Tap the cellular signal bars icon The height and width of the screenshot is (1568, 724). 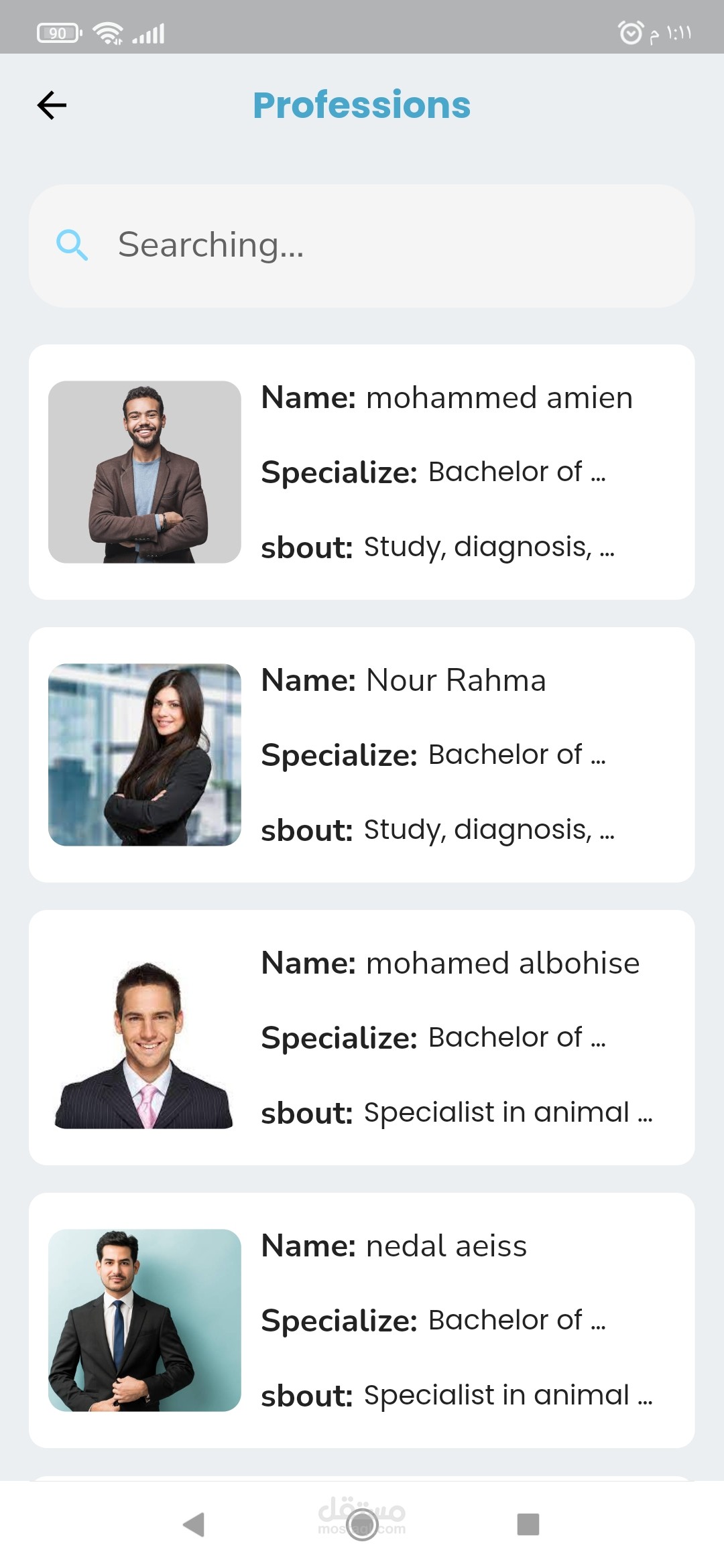point(149,33)
